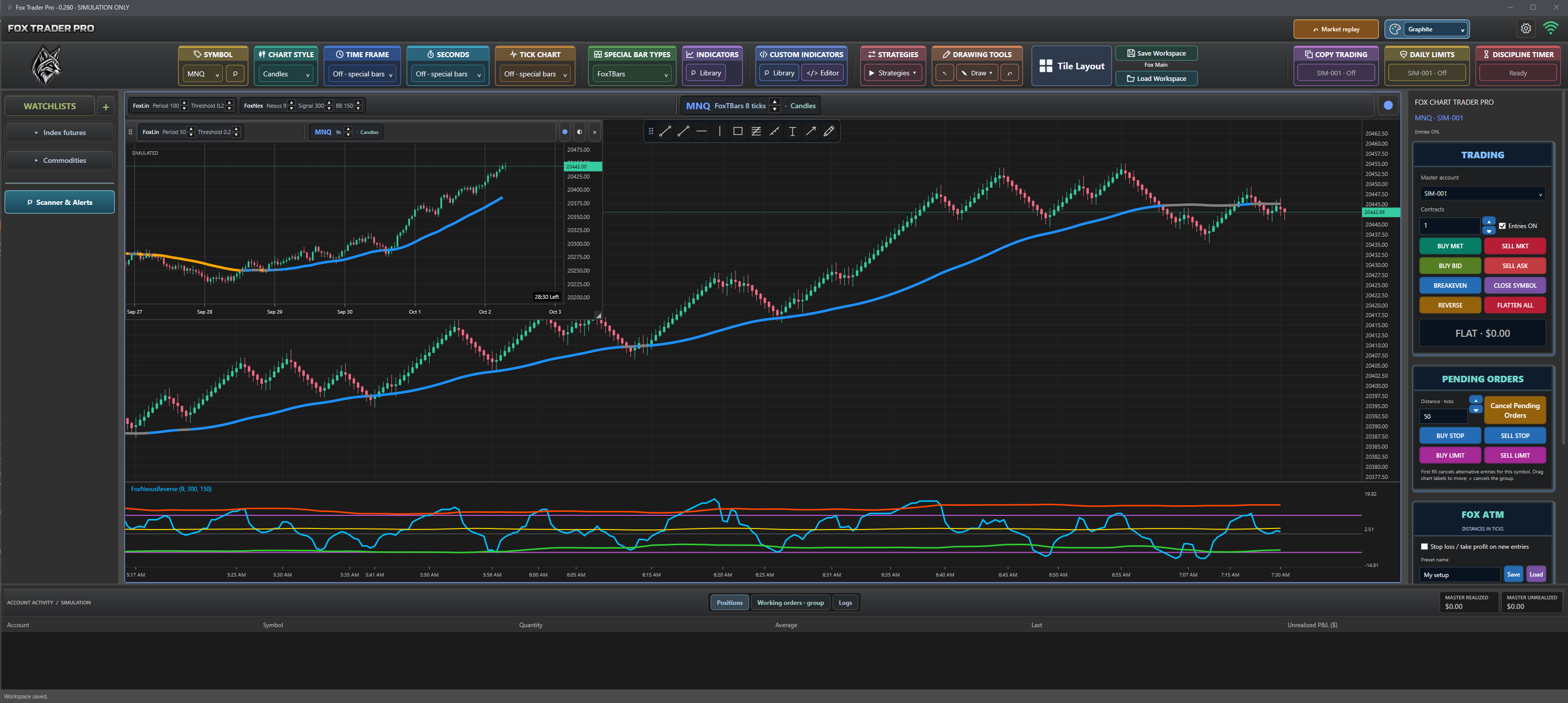This screenshot has width=1568, height=703.
Task: Select the text annotation tool
Action: click(793, 131)
